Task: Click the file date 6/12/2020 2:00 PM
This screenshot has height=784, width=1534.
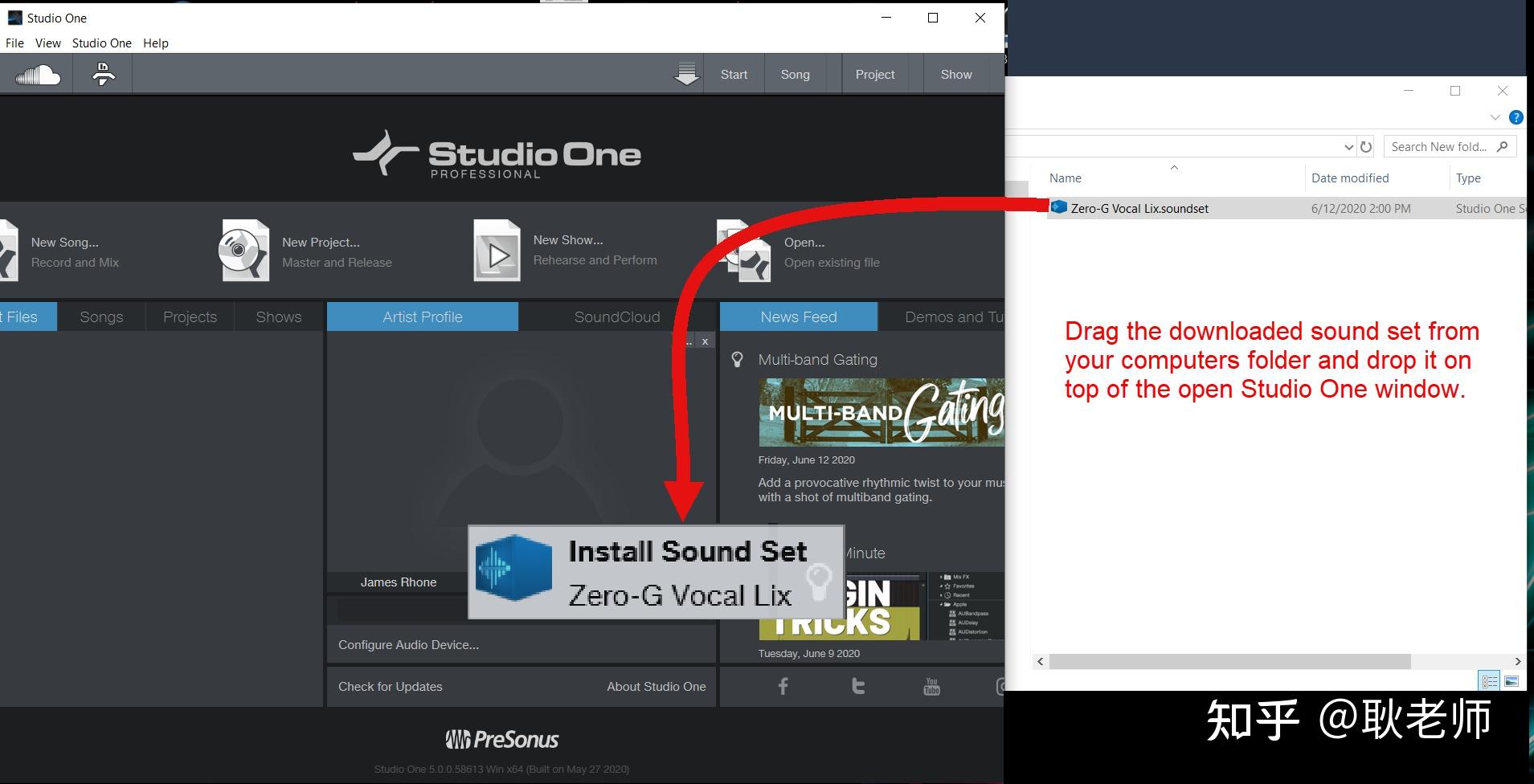Action: point(1360,208)
